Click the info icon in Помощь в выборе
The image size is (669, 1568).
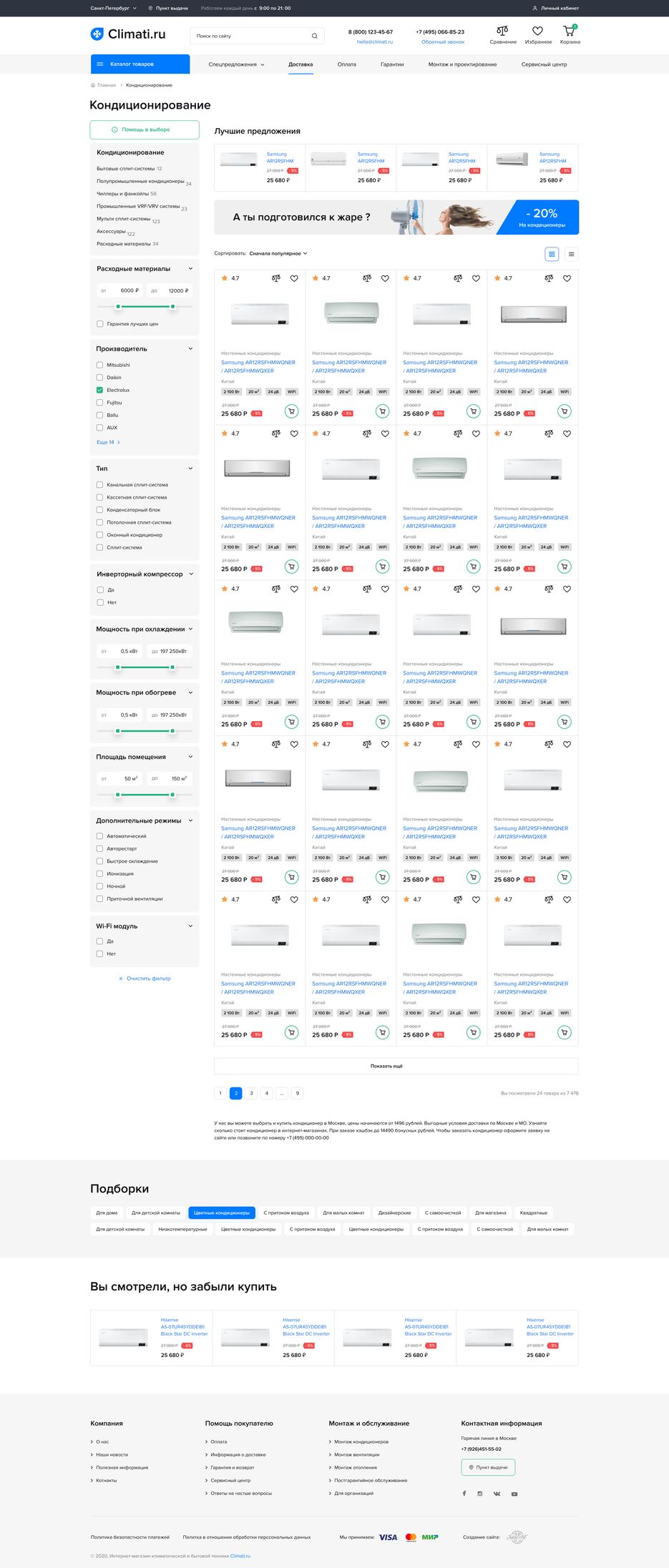114,129
